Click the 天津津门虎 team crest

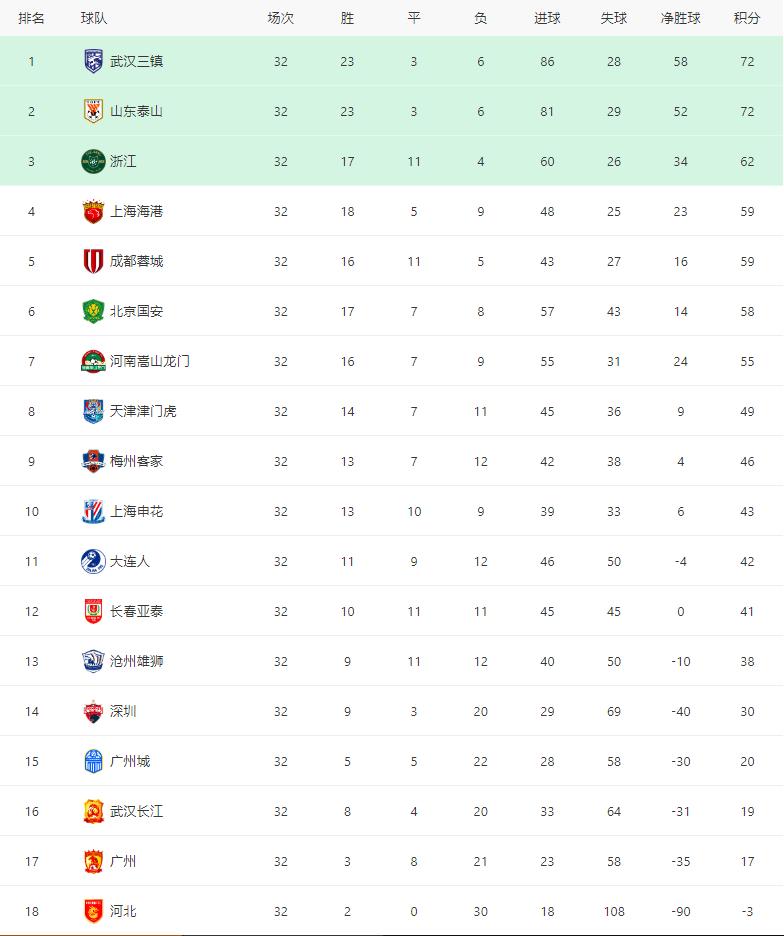coord(93,411)
